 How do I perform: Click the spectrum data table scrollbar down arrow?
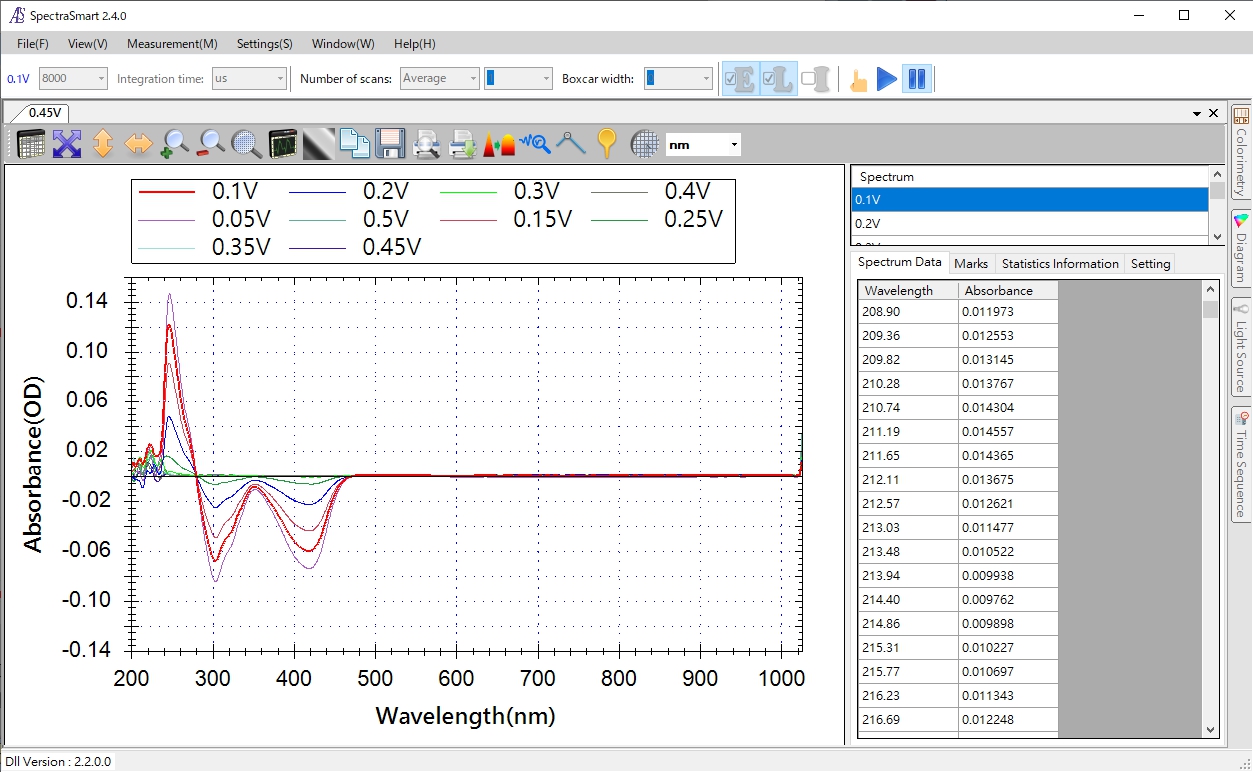tap(1211, 730)
